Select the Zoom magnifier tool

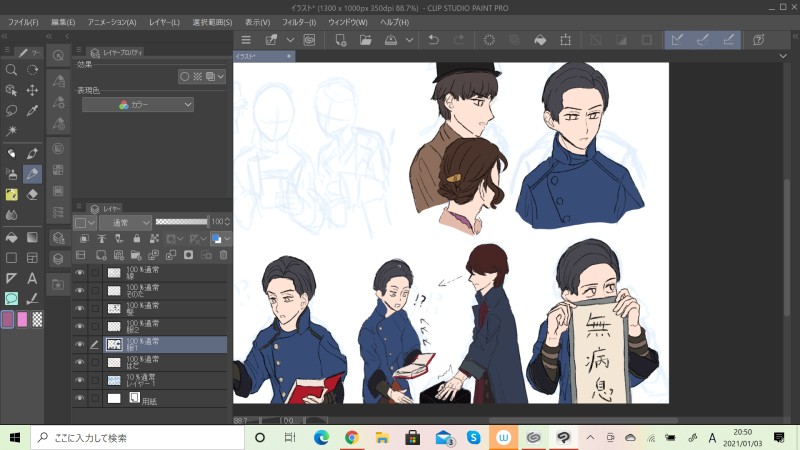[11, 70]
